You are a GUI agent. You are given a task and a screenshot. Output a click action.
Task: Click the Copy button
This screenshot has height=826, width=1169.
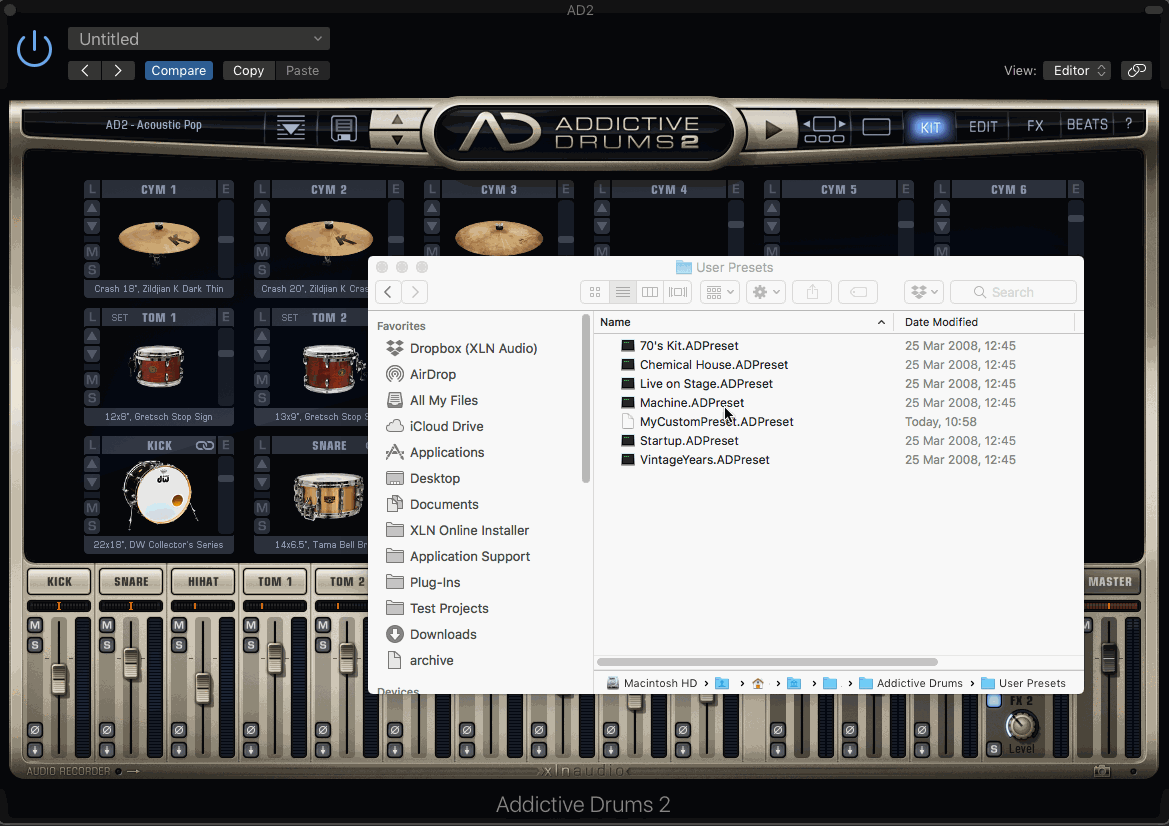pos(248,70)
